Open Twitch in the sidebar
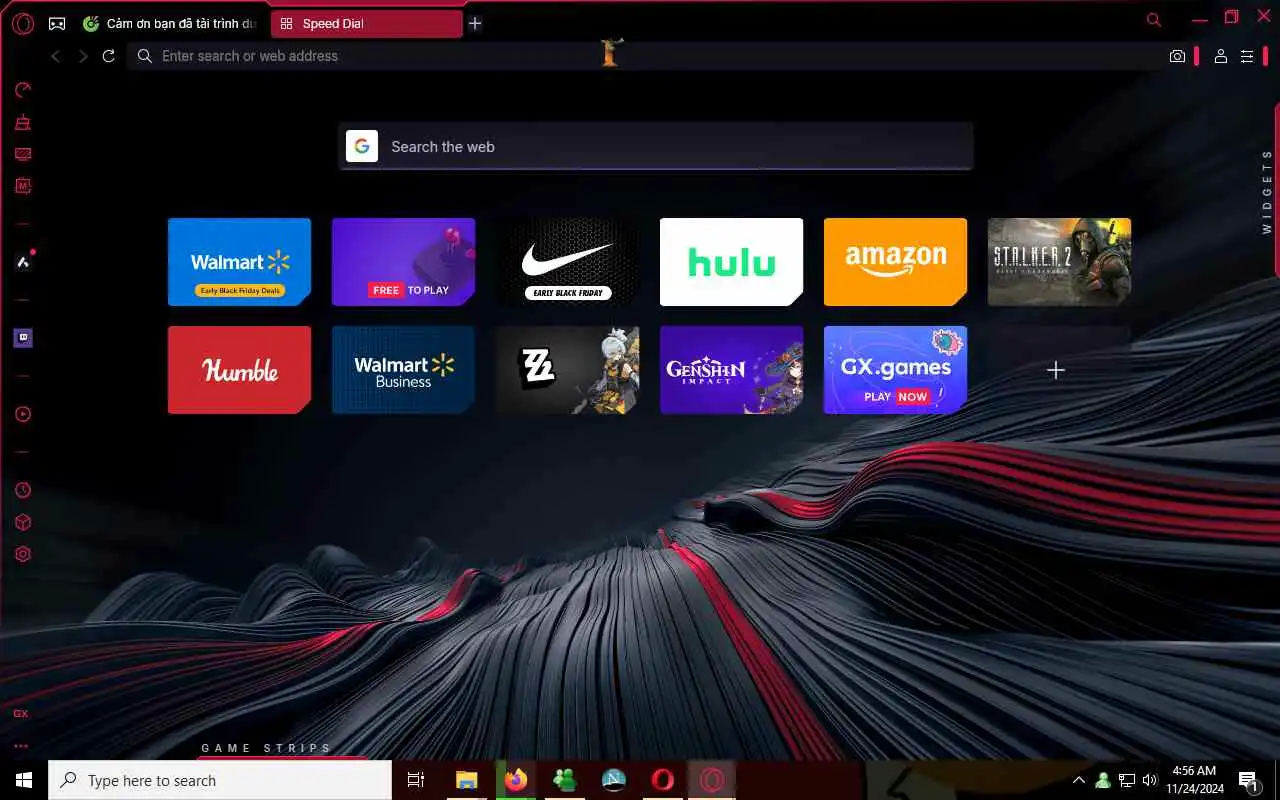 pyautogui.click(x=23, y=338)
